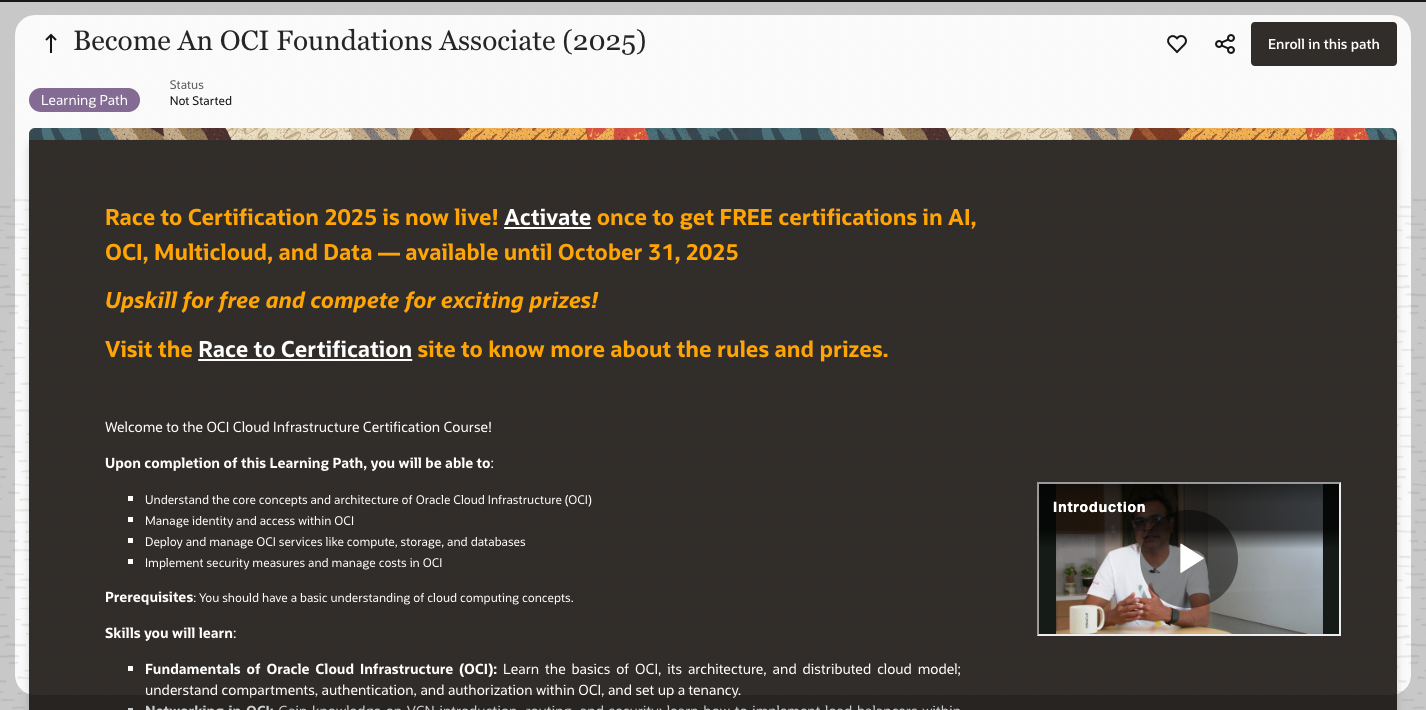Add learning path to favorites heart icon
This screenshot has height=710, width=1426.
tap(1177, 44)
